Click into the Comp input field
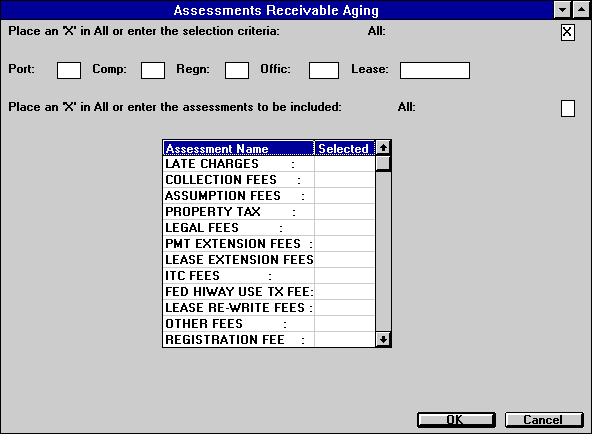This screenshot has width=592, height=434. tap(153, 71)
